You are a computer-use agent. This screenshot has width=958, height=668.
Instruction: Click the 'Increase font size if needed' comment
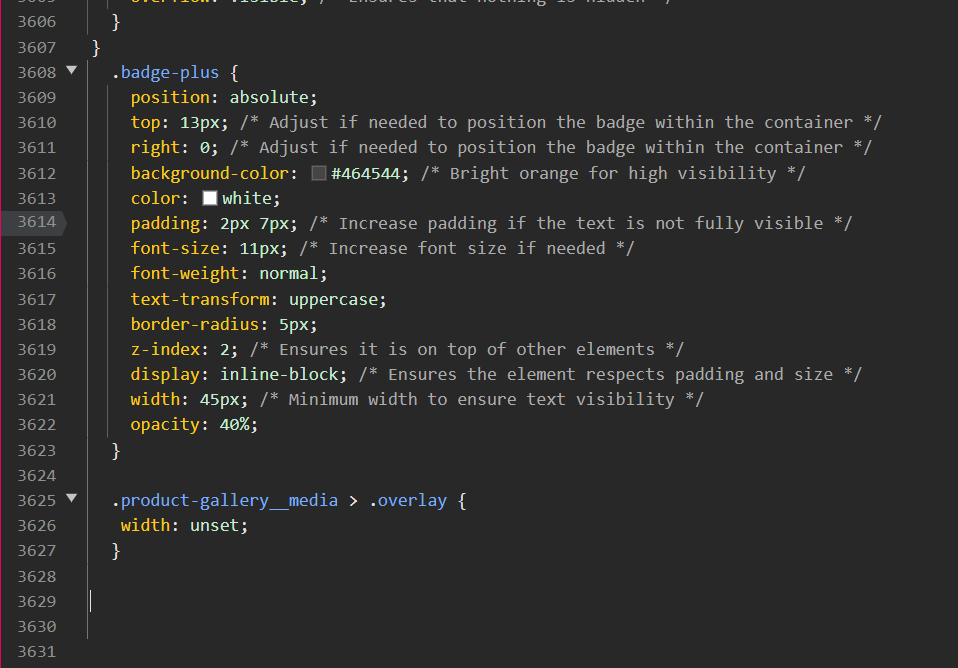467,248
